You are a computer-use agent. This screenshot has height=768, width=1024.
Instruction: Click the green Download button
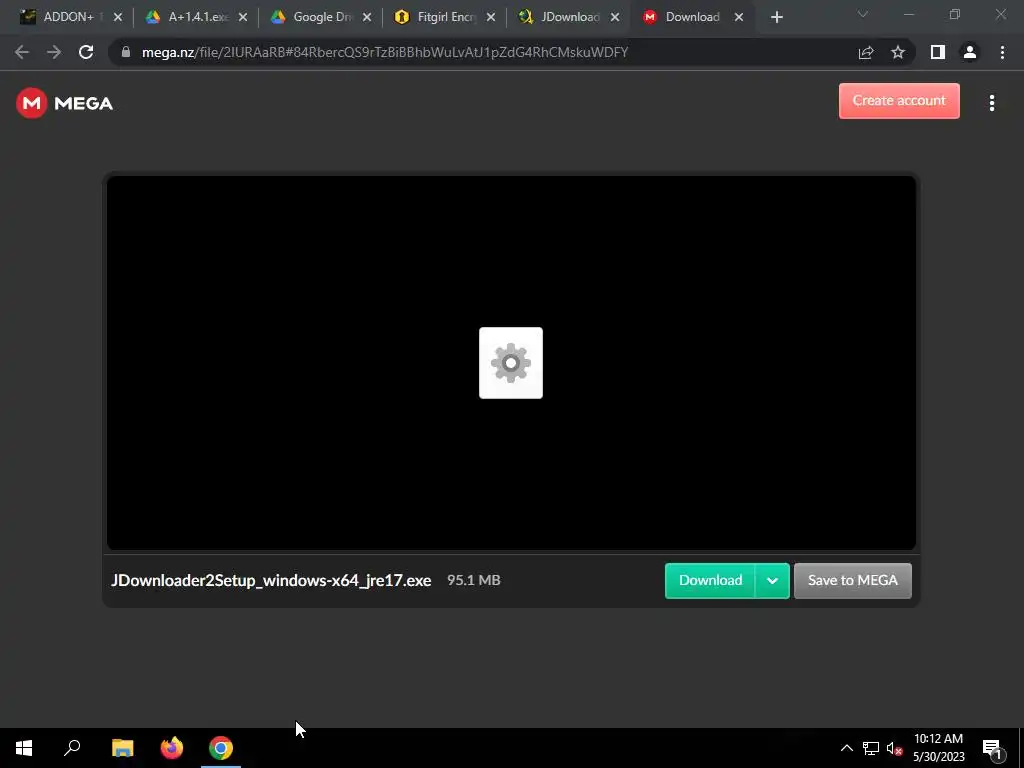pyautogui.click(x=711, y=581)
